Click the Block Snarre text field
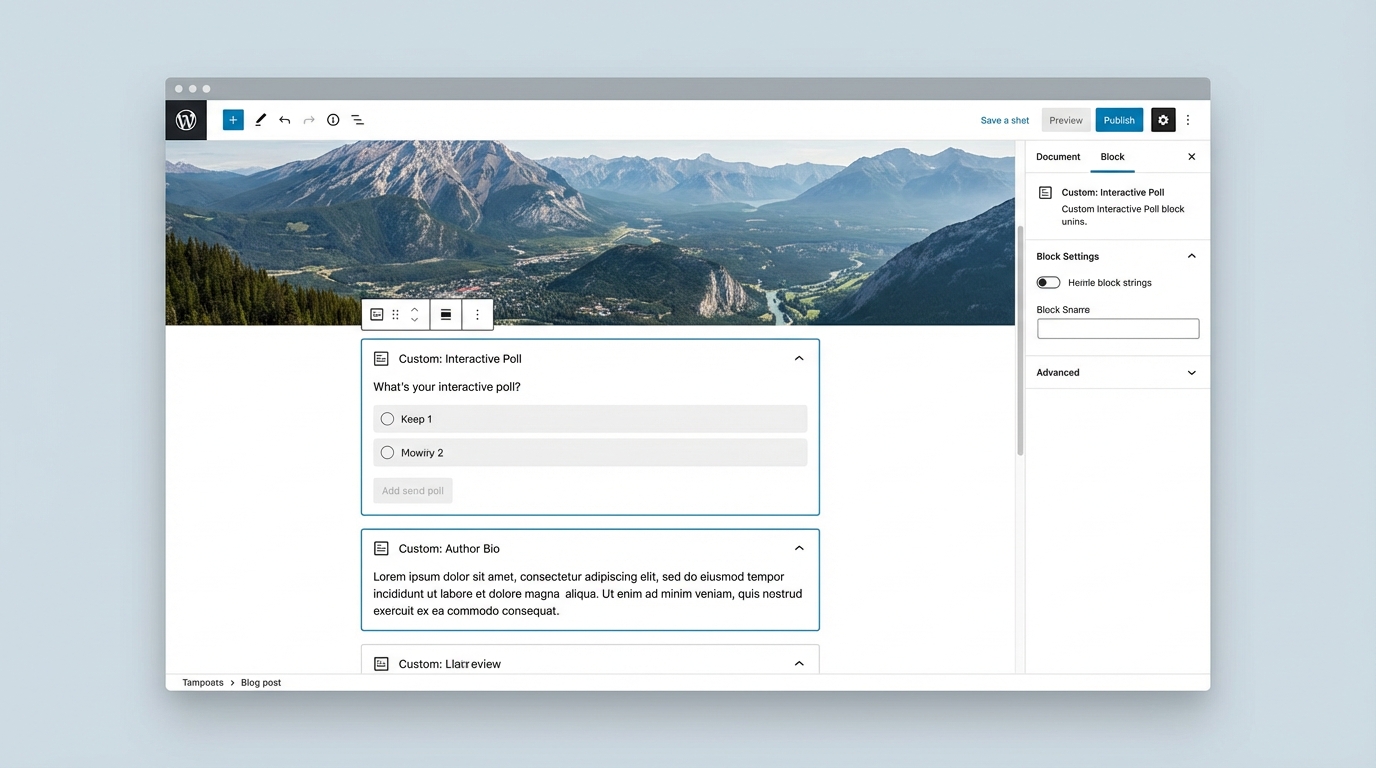This screenshot has height=768, width=1376. (1117, 329)
